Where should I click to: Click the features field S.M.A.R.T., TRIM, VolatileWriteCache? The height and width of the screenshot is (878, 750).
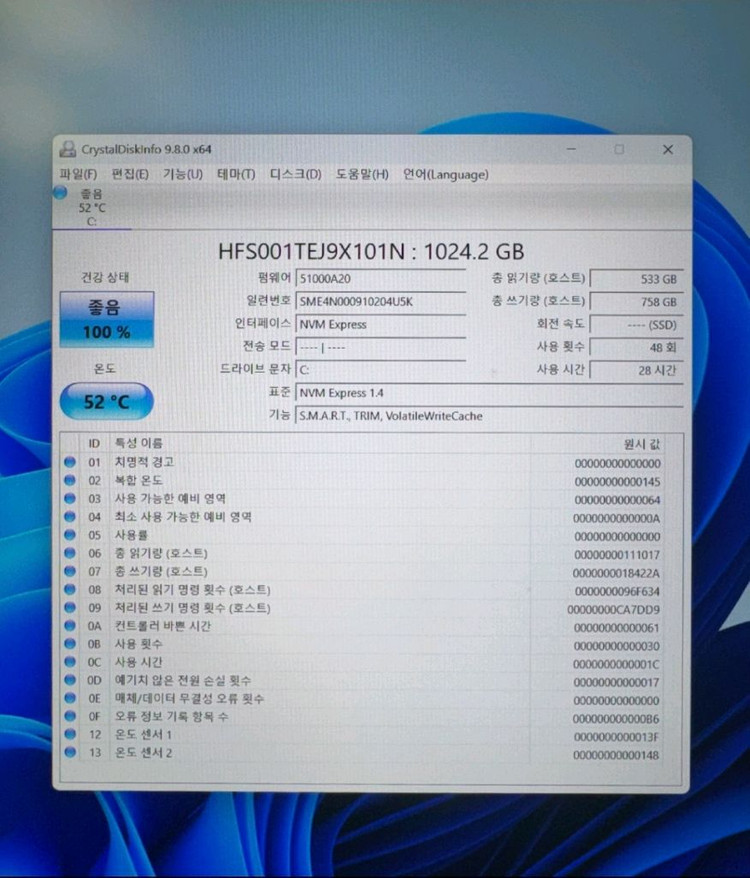coord(489,416)
